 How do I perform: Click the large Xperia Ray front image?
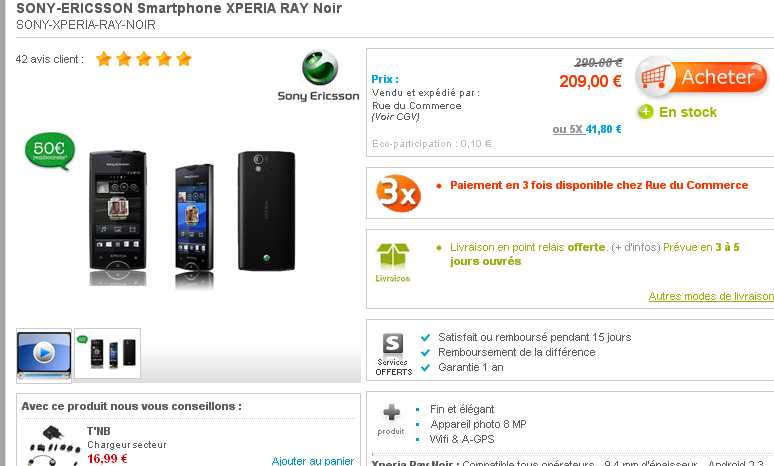(117, 217)
